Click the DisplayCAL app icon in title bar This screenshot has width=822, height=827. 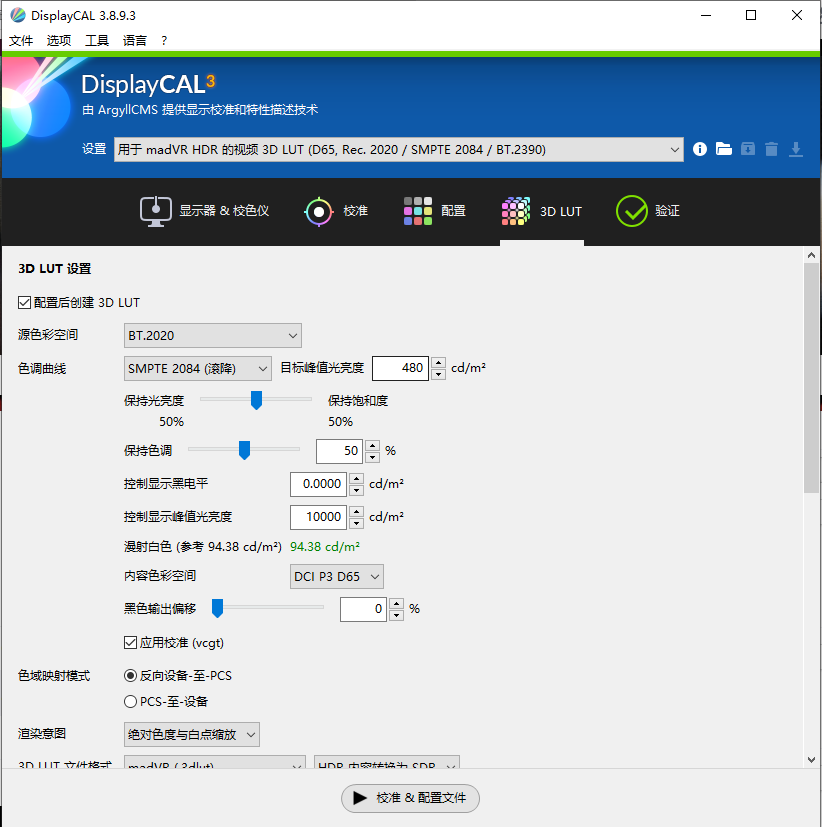click(x=17, y=15)
